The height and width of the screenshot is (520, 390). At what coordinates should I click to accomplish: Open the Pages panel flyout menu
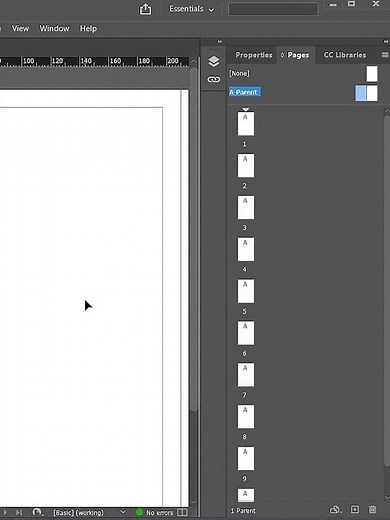click(385, 55)
